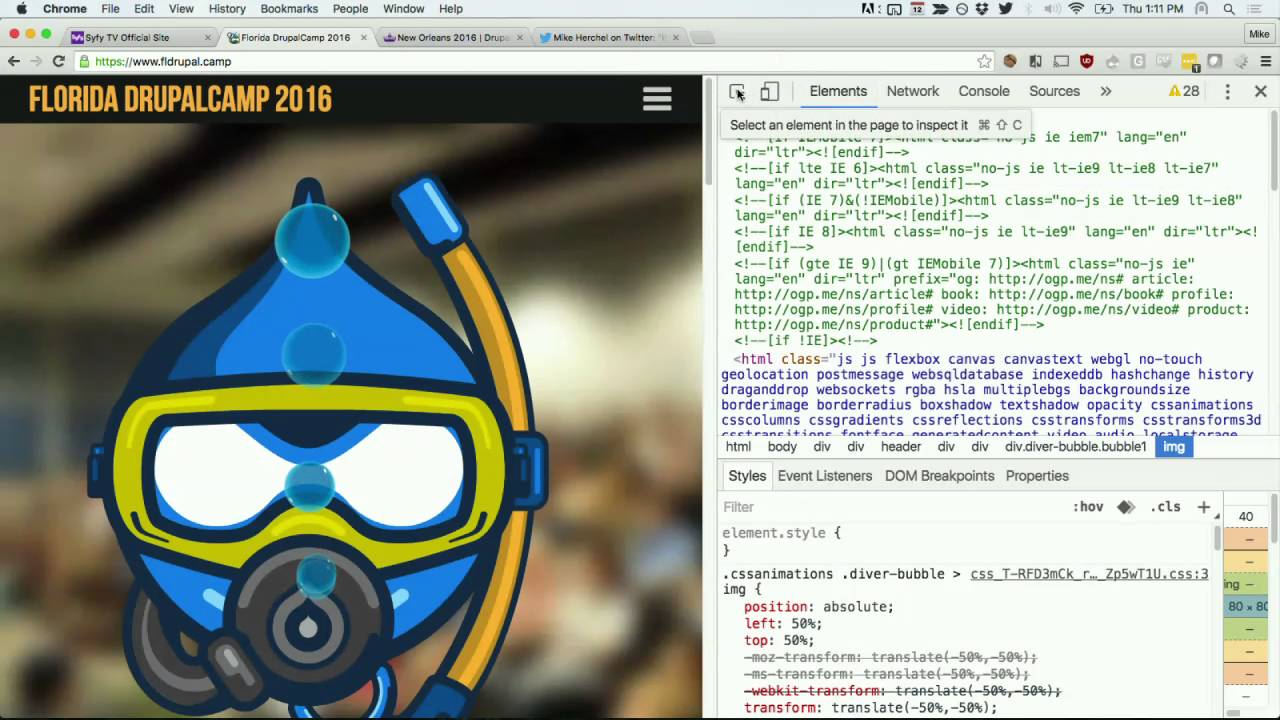Screen dimensions: 1280x720
Task: Reload the page with the refresh icon
Action: click(x=59, y=61)
